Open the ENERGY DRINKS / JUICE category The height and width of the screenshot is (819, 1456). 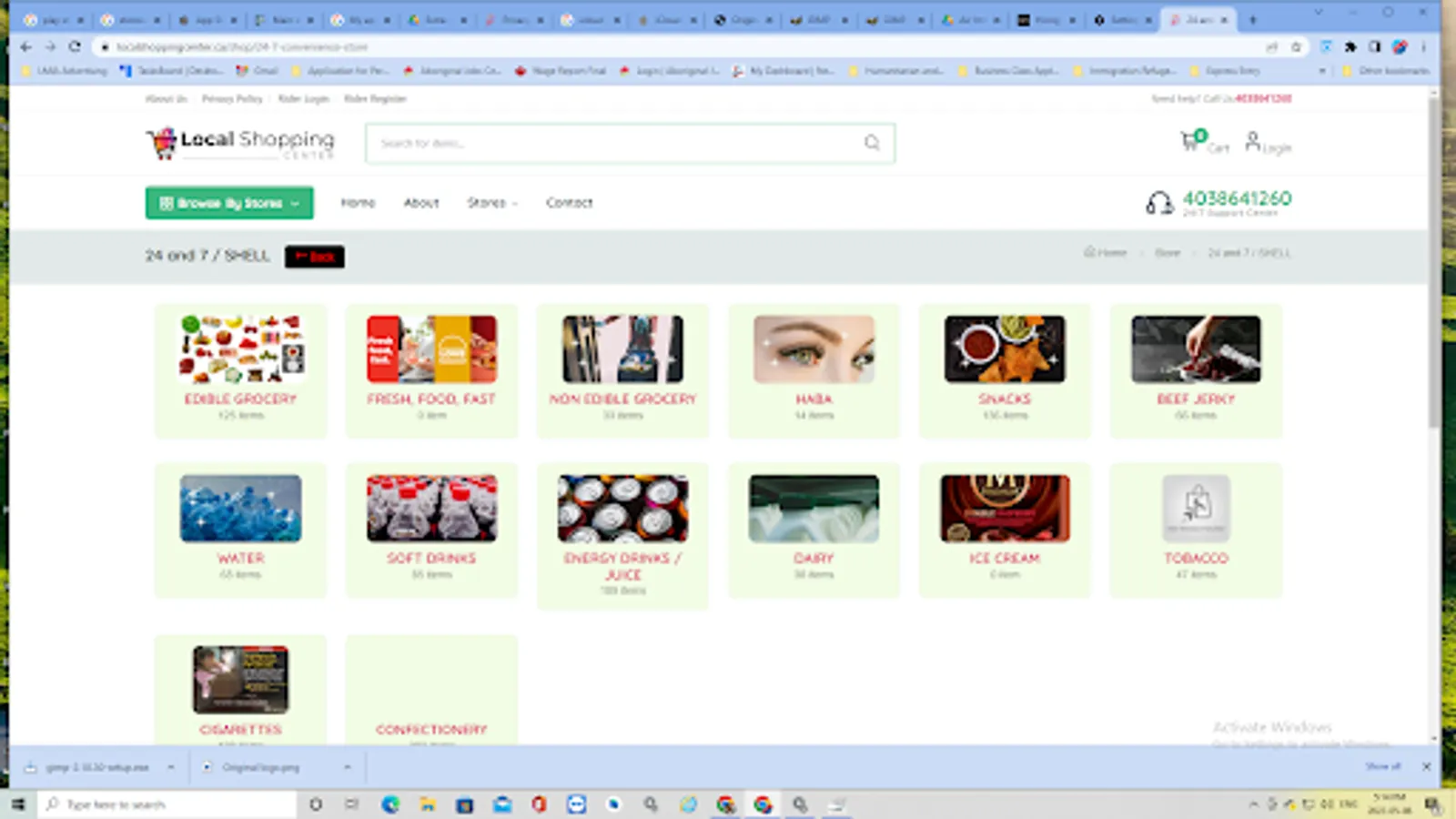[622, 536]
